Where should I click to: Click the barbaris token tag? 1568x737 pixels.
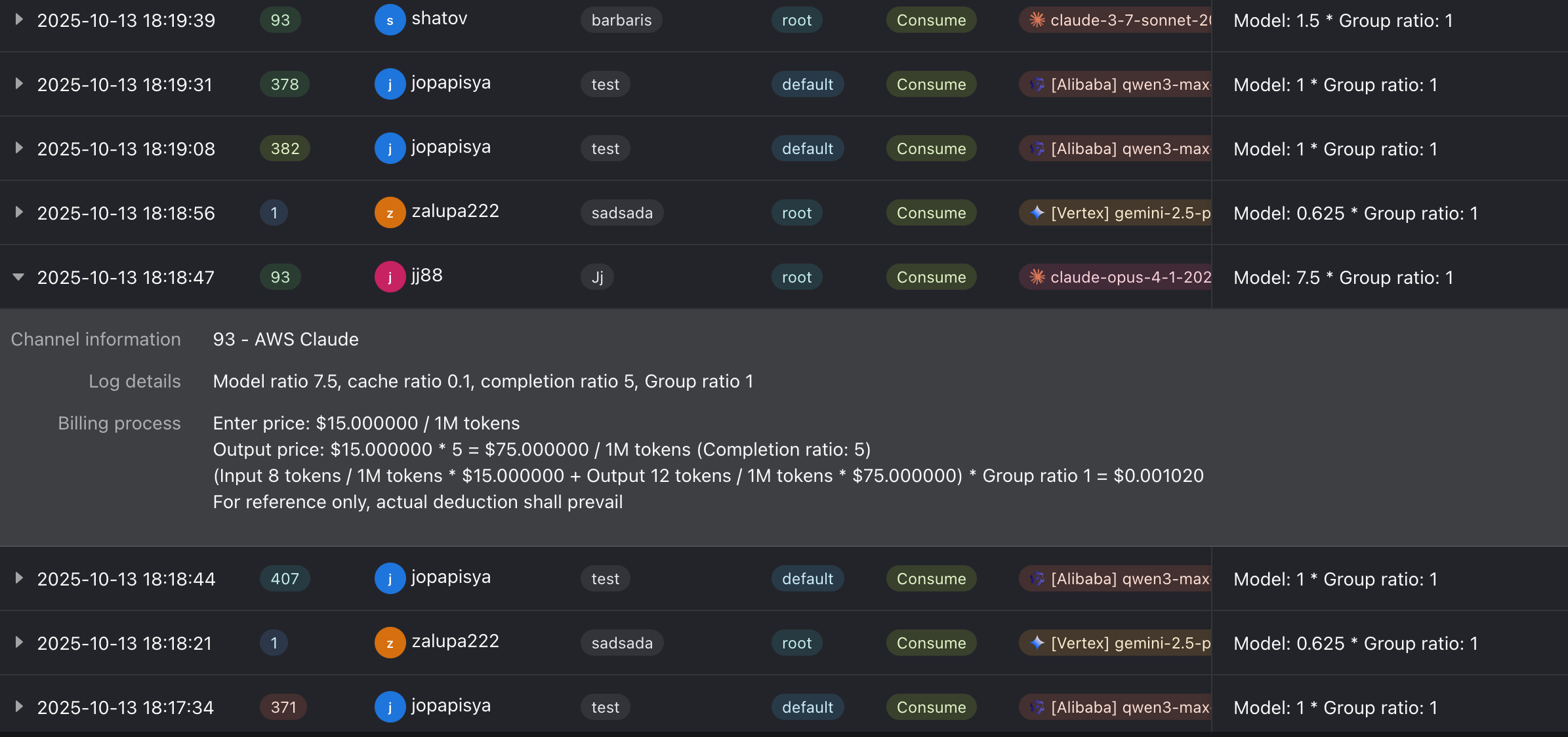(621, 20)
